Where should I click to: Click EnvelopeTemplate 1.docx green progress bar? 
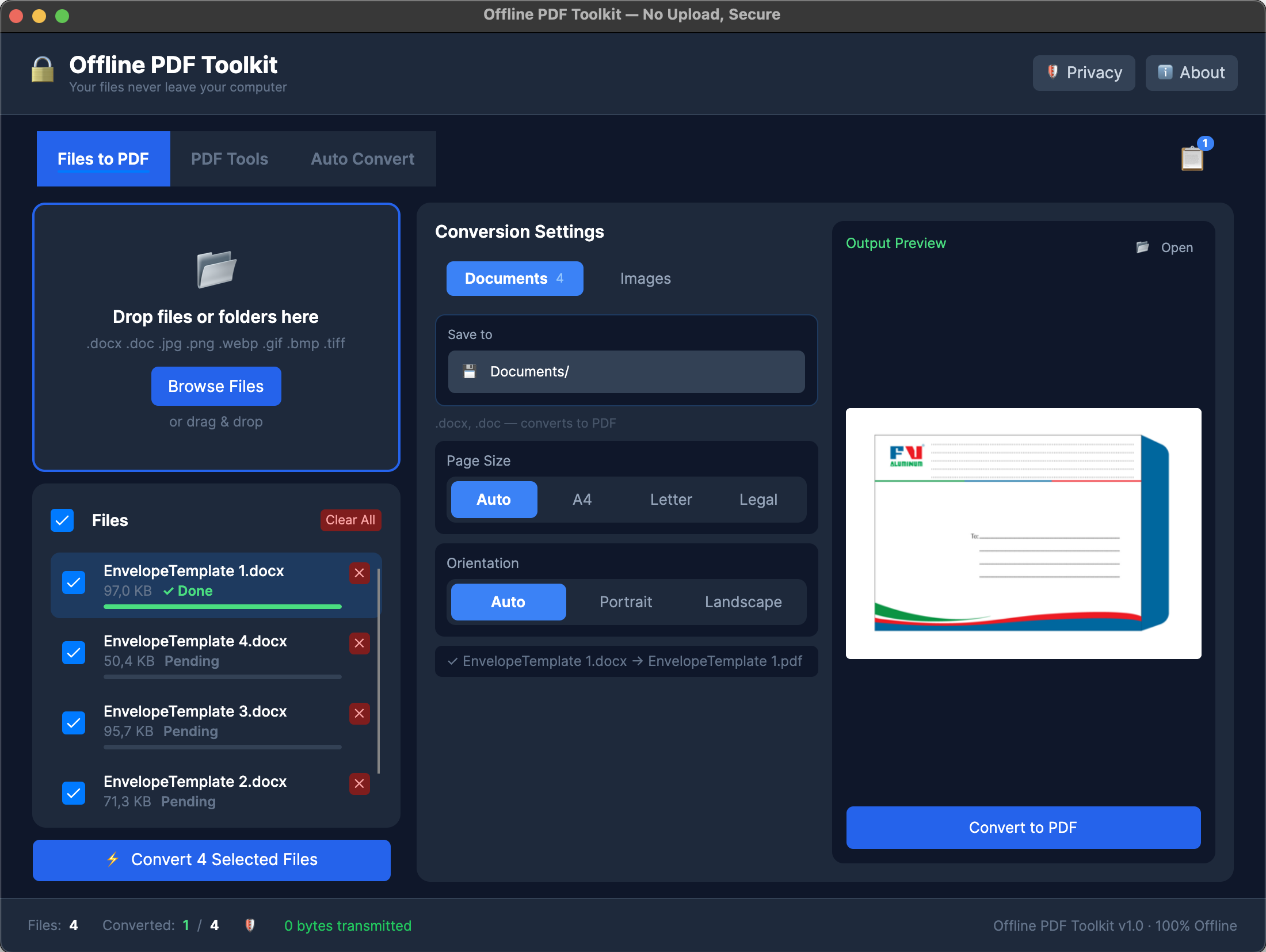point(223,607)
